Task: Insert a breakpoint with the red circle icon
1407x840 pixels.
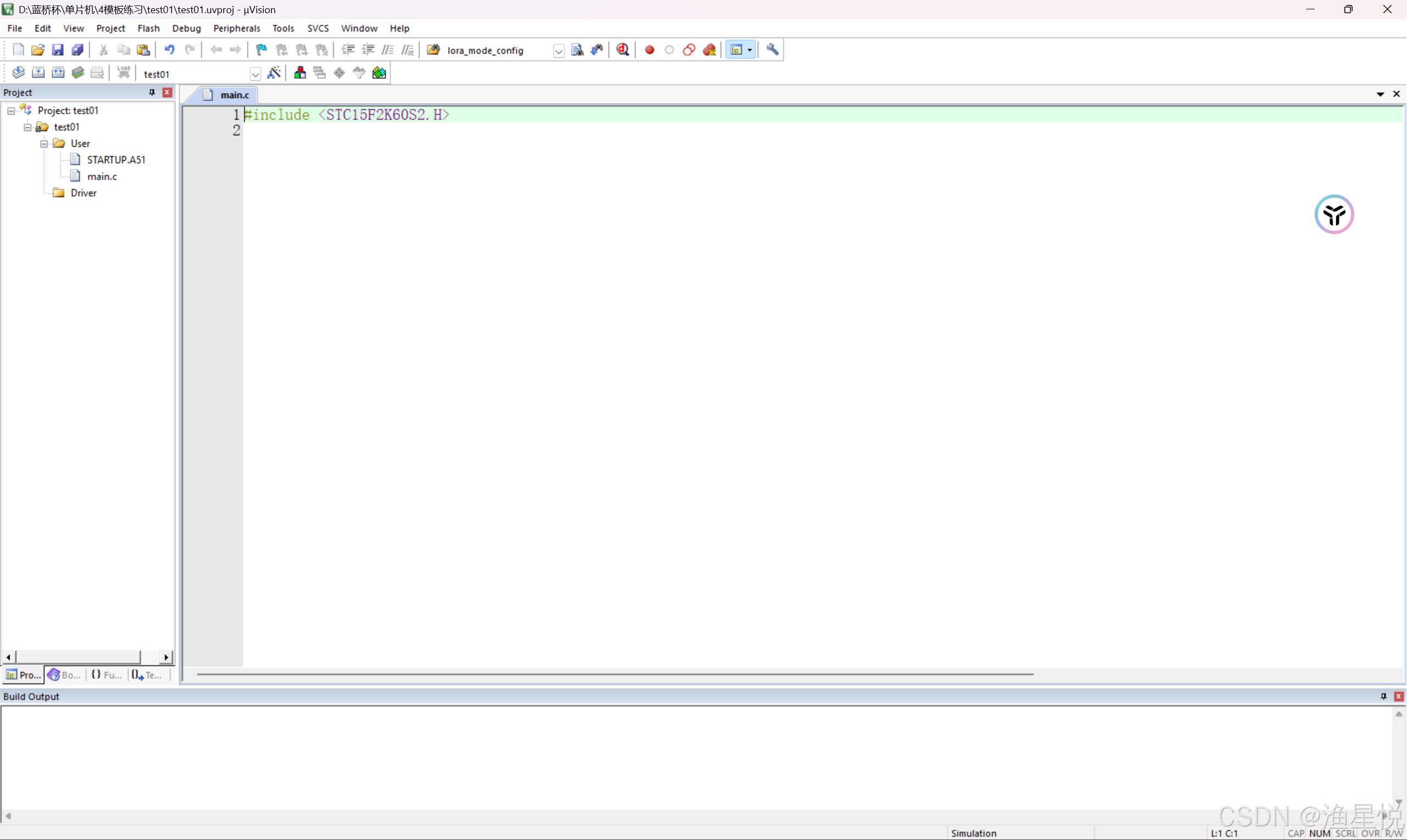Action: click(650, 50)
